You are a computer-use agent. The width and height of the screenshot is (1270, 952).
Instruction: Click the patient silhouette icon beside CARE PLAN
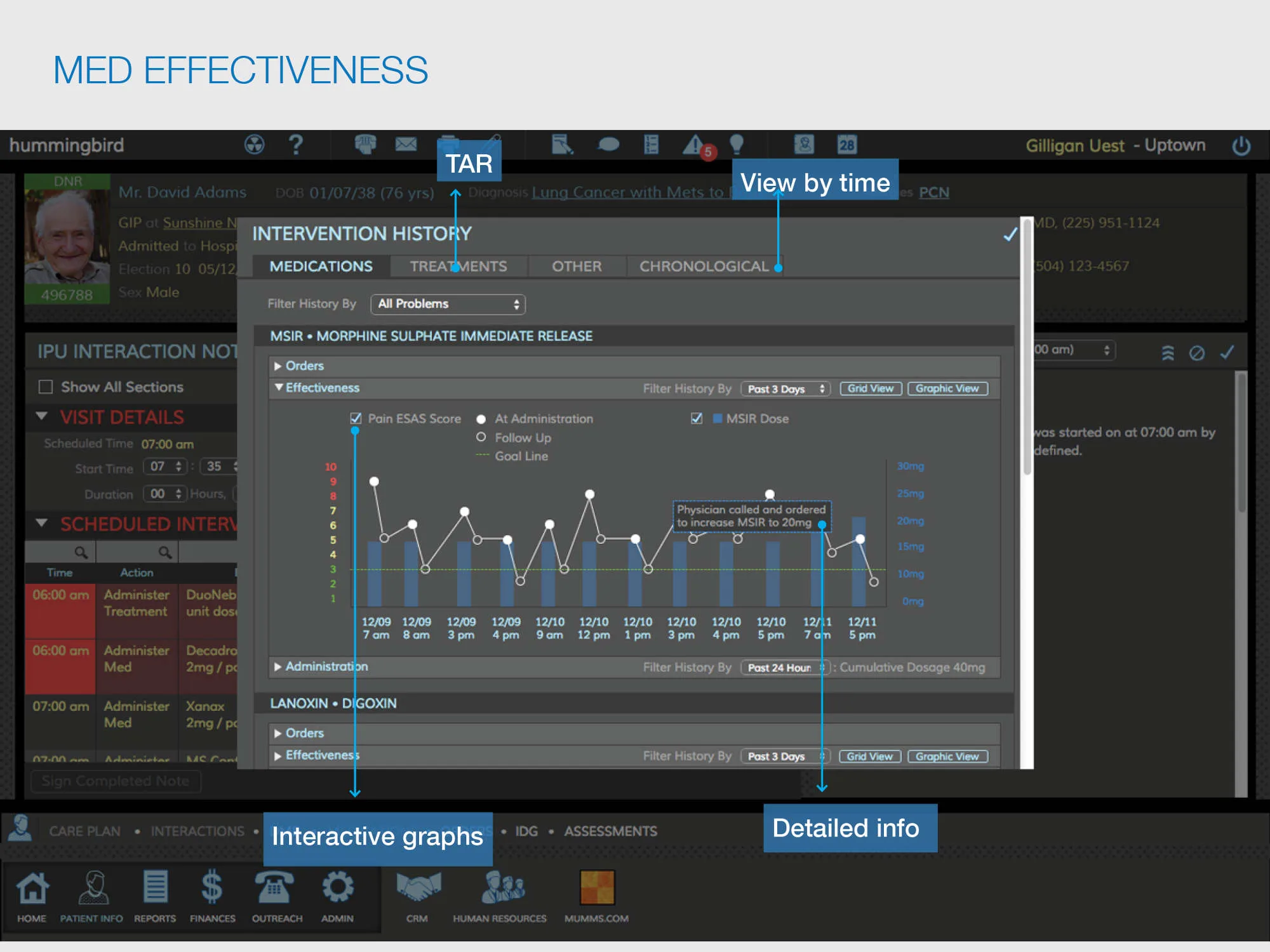point(20,828)
